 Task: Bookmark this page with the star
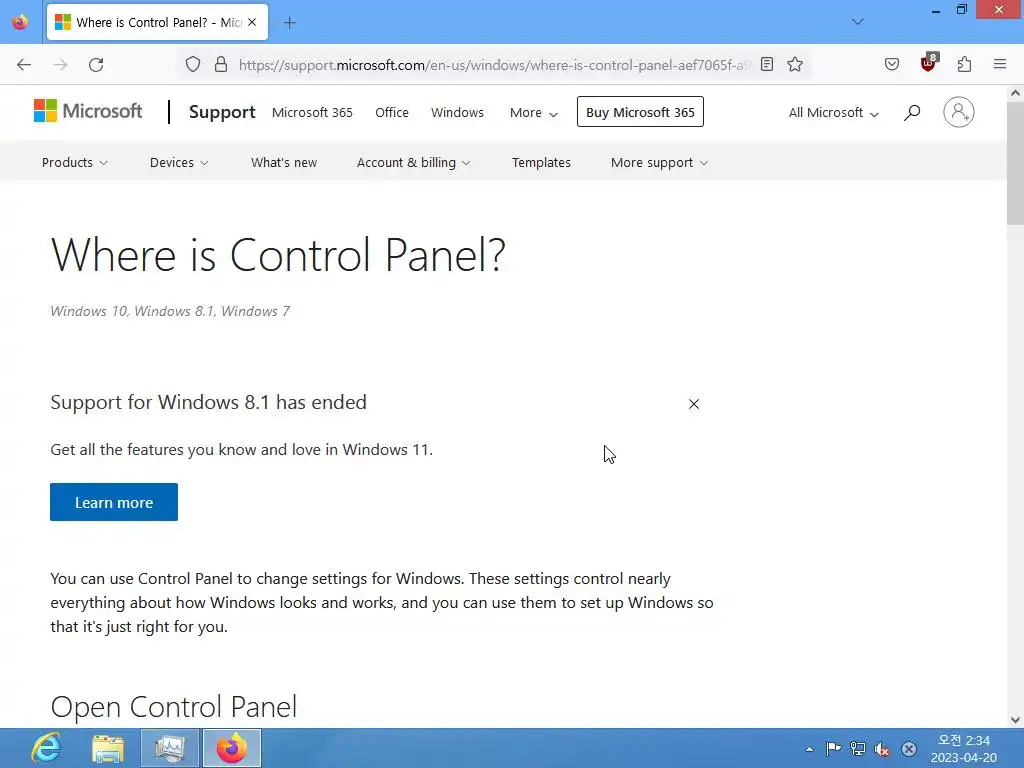pyautogui.click(x=795, y=65)
